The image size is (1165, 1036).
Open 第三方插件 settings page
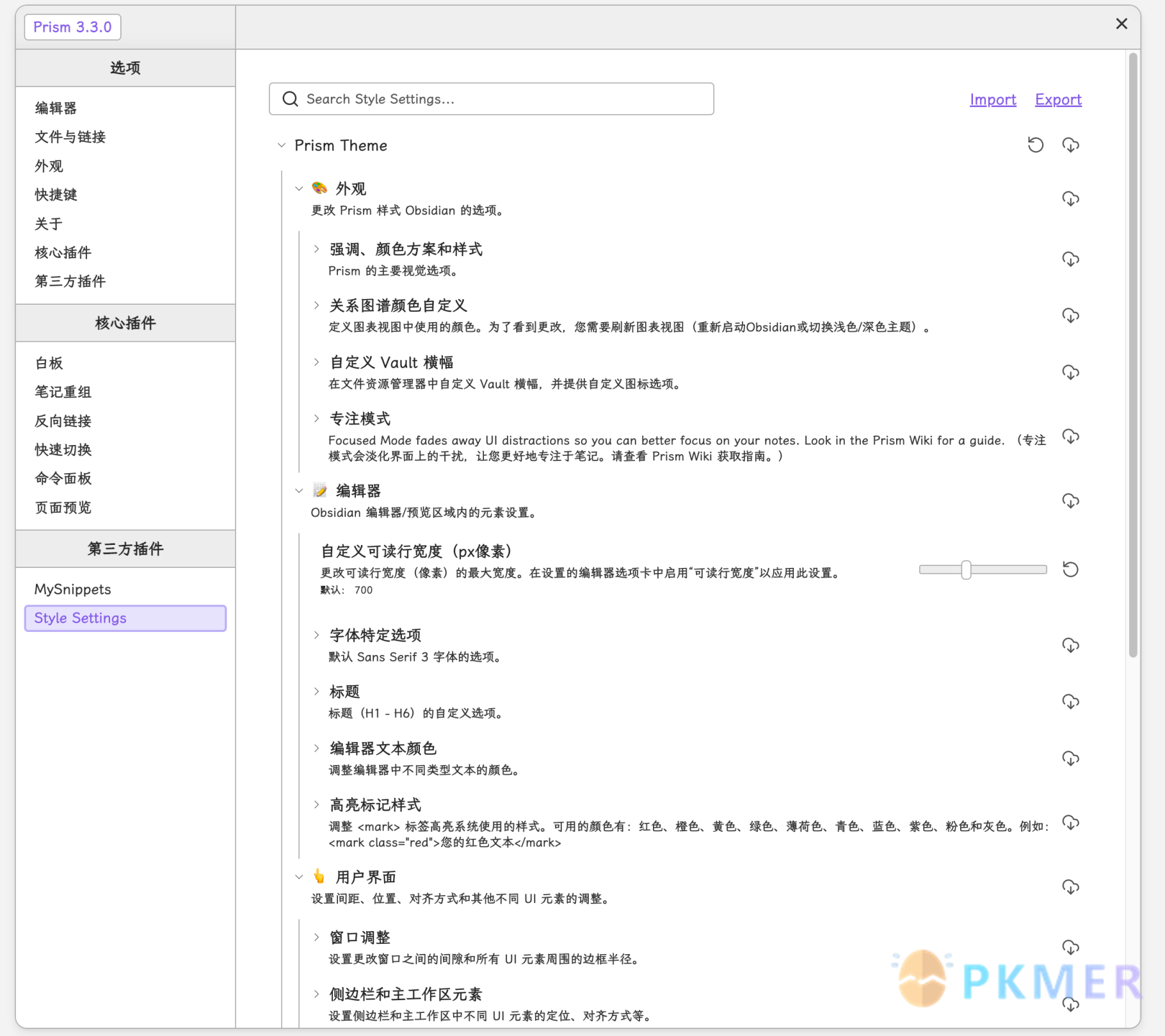[125, 281]
